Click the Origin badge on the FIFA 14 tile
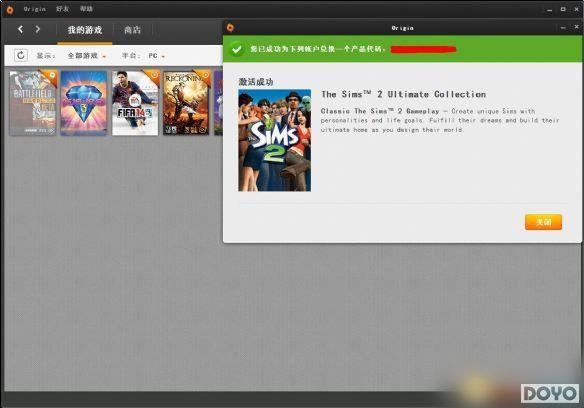 pos(154,75)
